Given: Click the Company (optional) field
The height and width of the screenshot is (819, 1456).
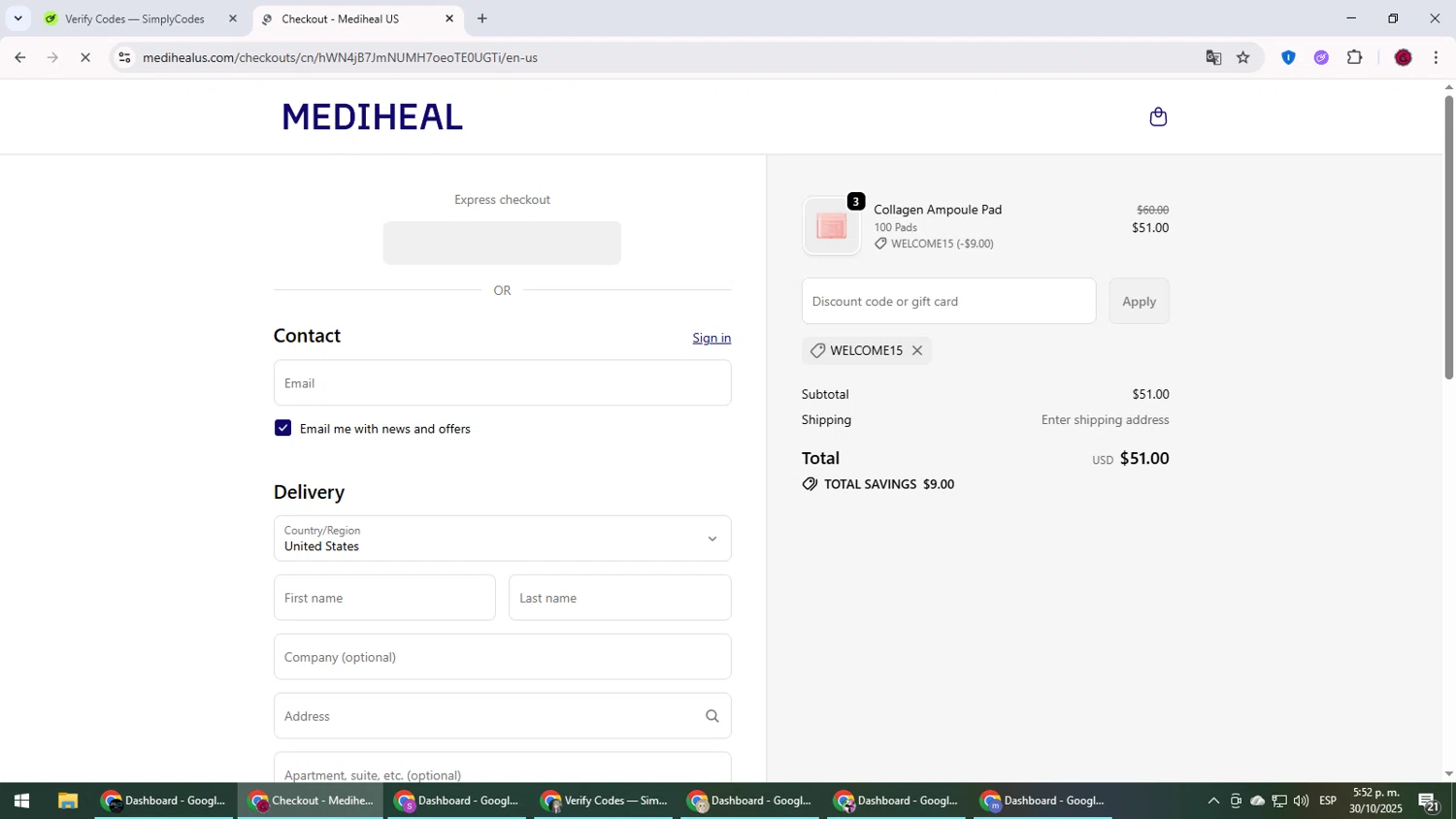Looking at the screenshot, I should [x=502, y=657].
